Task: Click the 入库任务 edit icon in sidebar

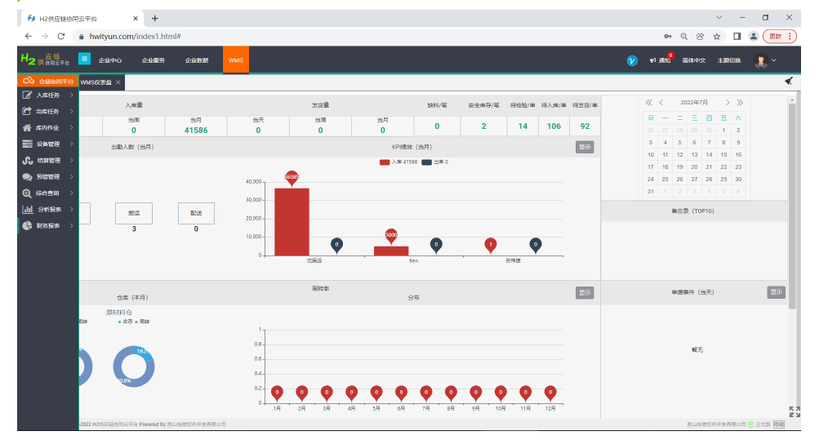Action: pyautogui.click(x=27, y=95)
